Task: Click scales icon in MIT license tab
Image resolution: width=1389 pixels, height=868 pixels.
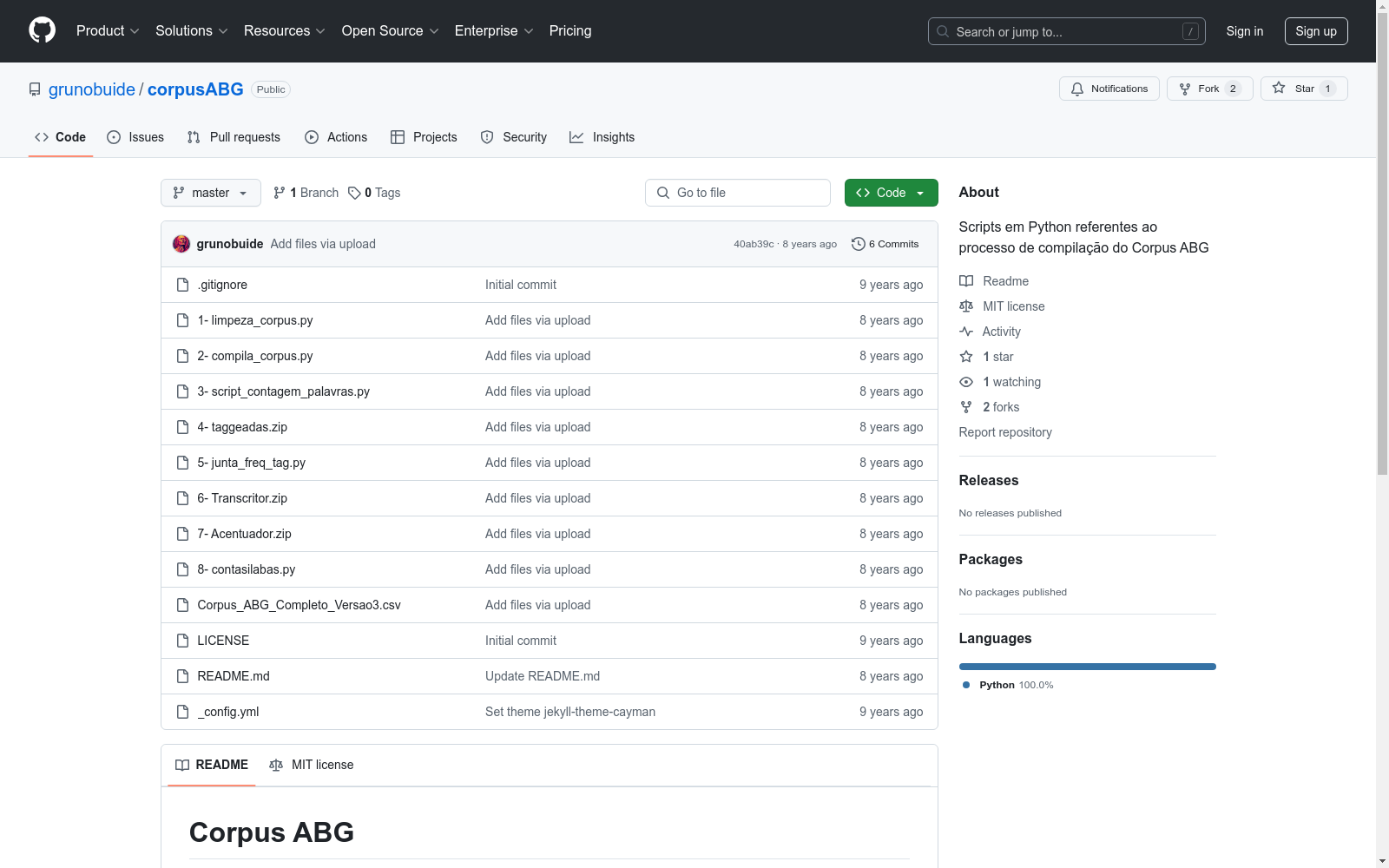Action: point(276,765)
